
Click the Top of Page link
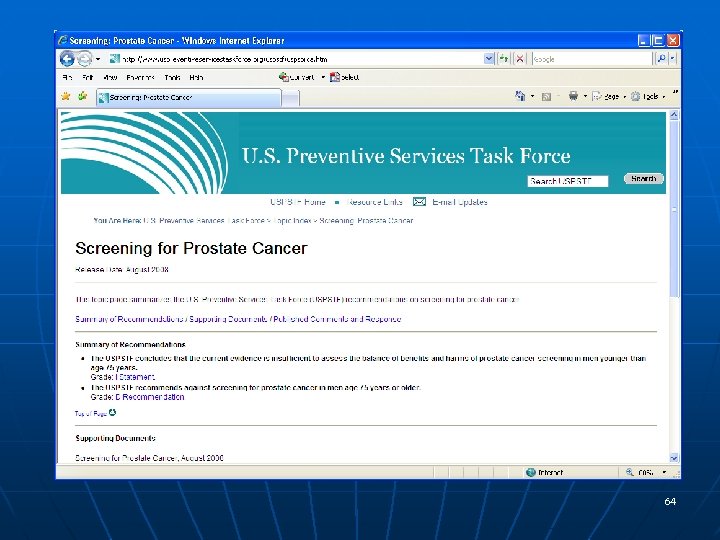click(x=90, y=414)
